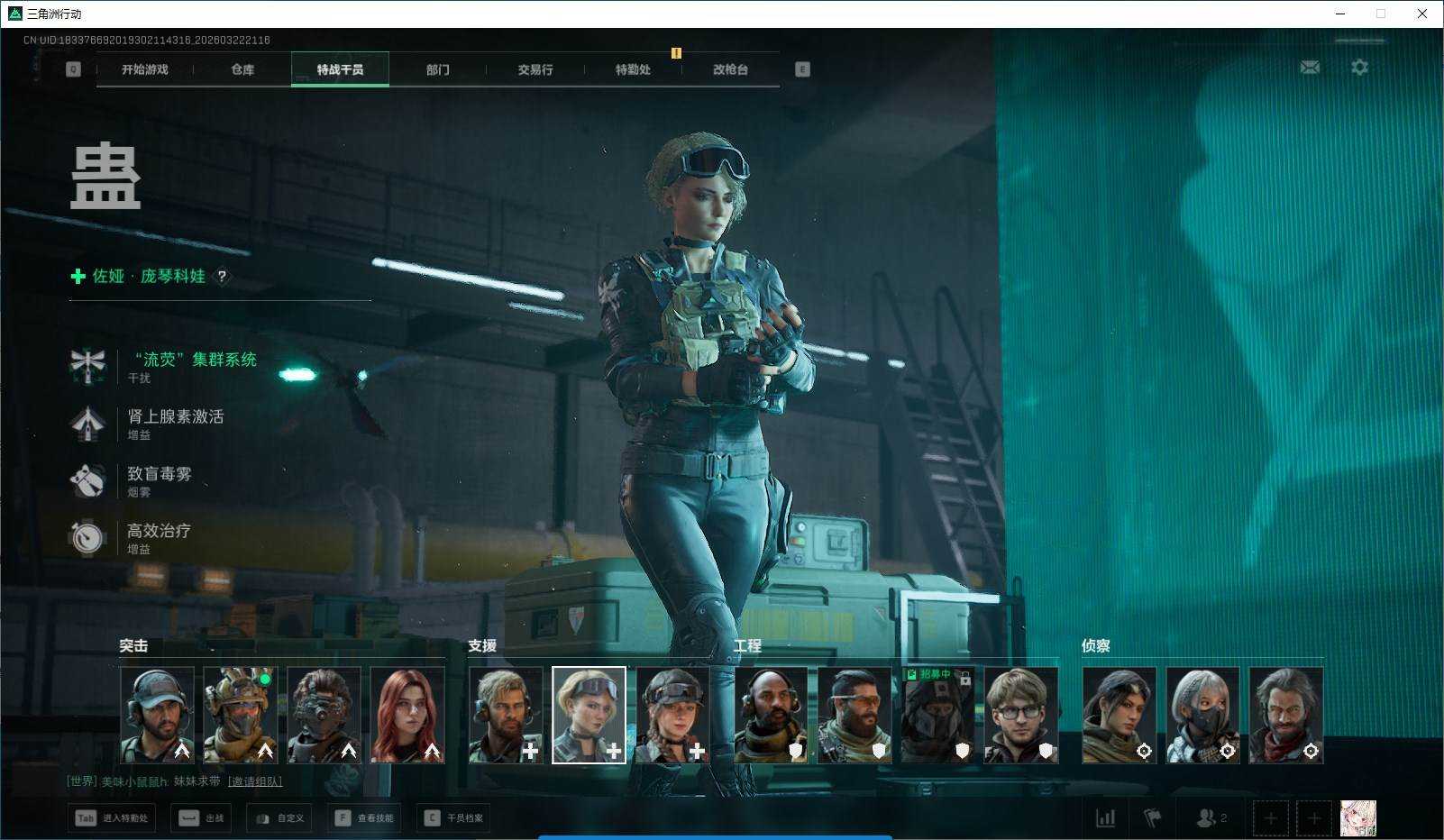Select the red-haired assault operator portrait
Image resolution: width=1444 pixels, height=840 pixels.
pyautogui.click(x=407, y=715)
